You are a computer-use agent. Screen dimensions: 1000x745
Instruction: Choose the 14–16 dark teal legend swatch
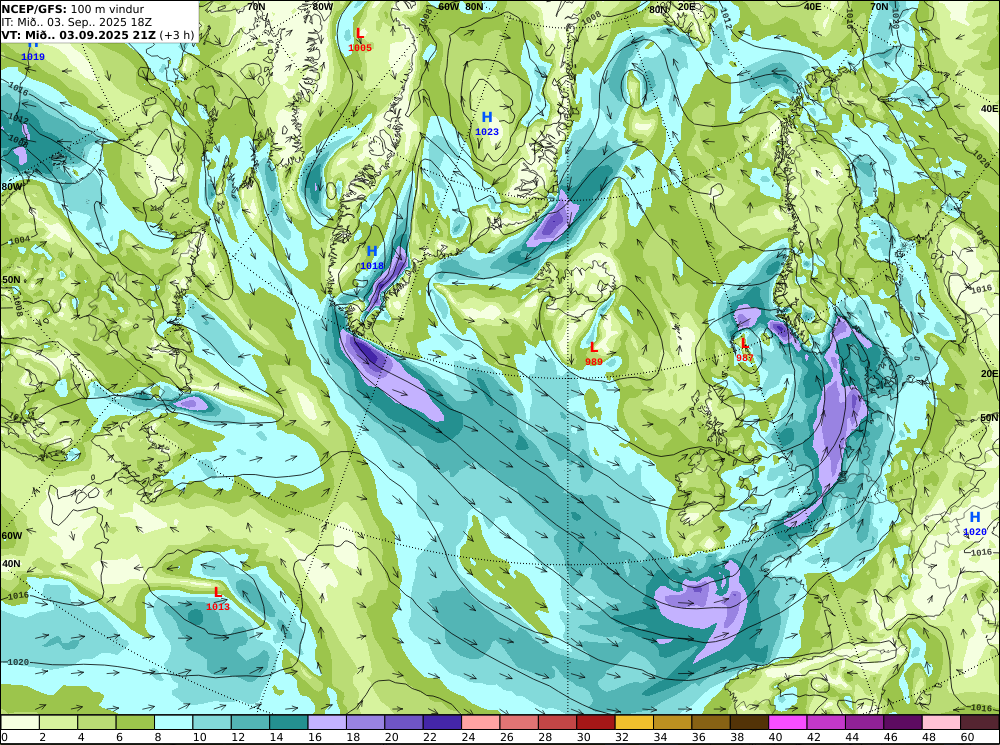pyautogui.click(x=289, y=722)
